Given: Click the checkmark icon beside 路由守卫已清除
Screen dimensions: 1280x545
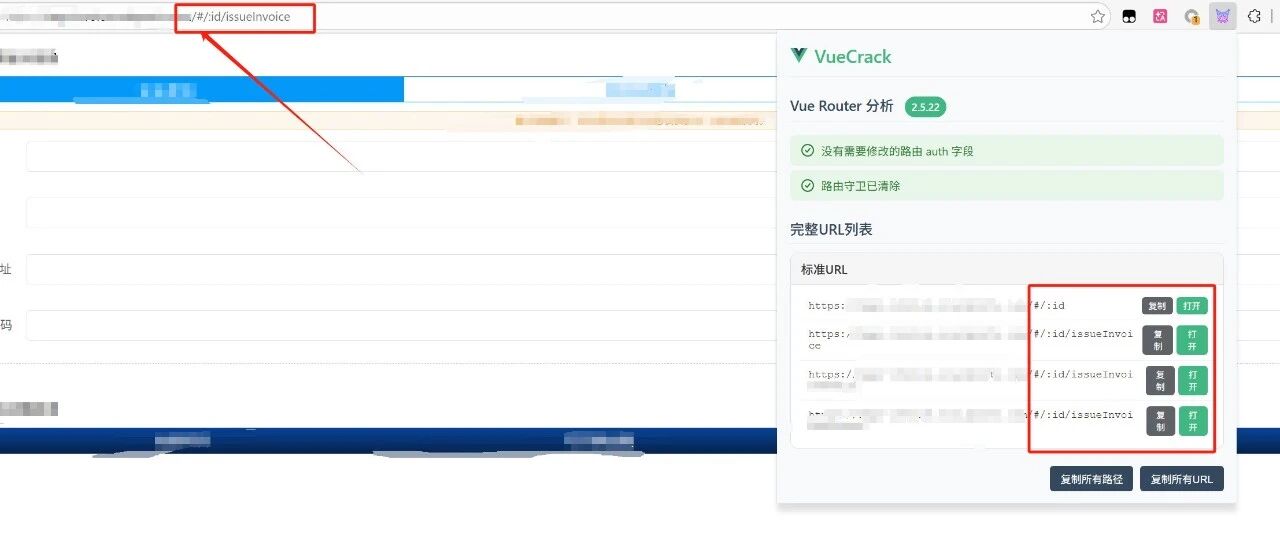Looking at the screenshot, I should click(x=807, y=185).
